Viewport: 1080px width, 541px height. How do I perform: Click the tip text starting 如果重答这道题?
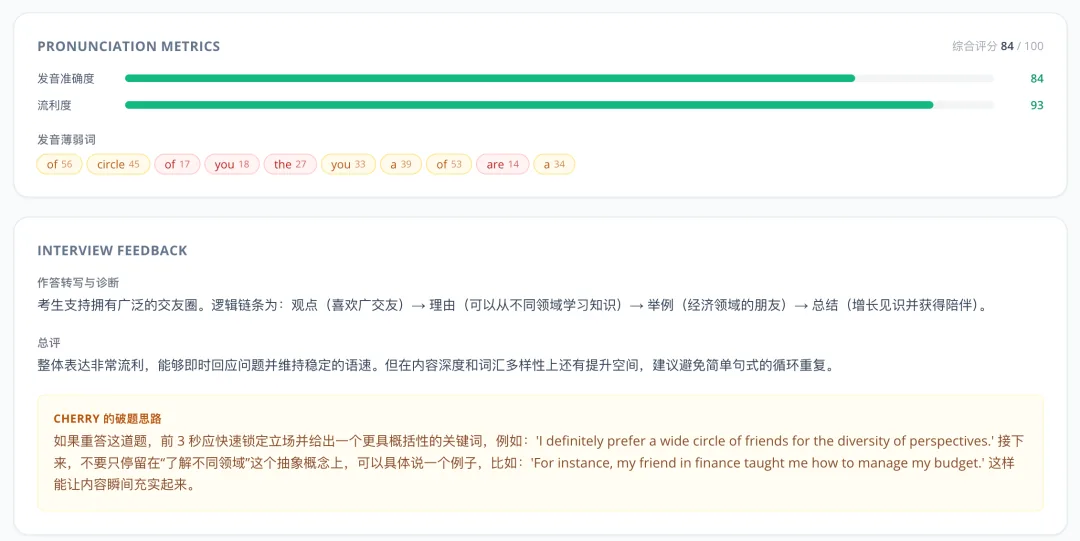pyautogui.click(x=539, y=462)
